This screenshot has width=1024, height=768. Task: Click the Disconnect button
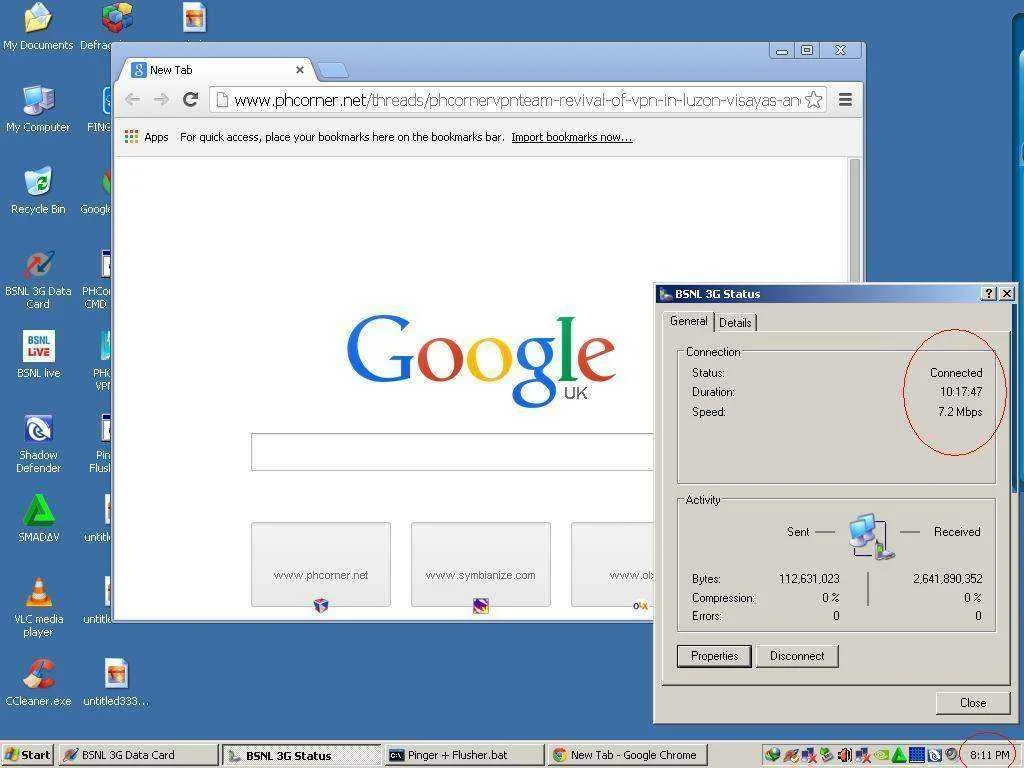797,656
